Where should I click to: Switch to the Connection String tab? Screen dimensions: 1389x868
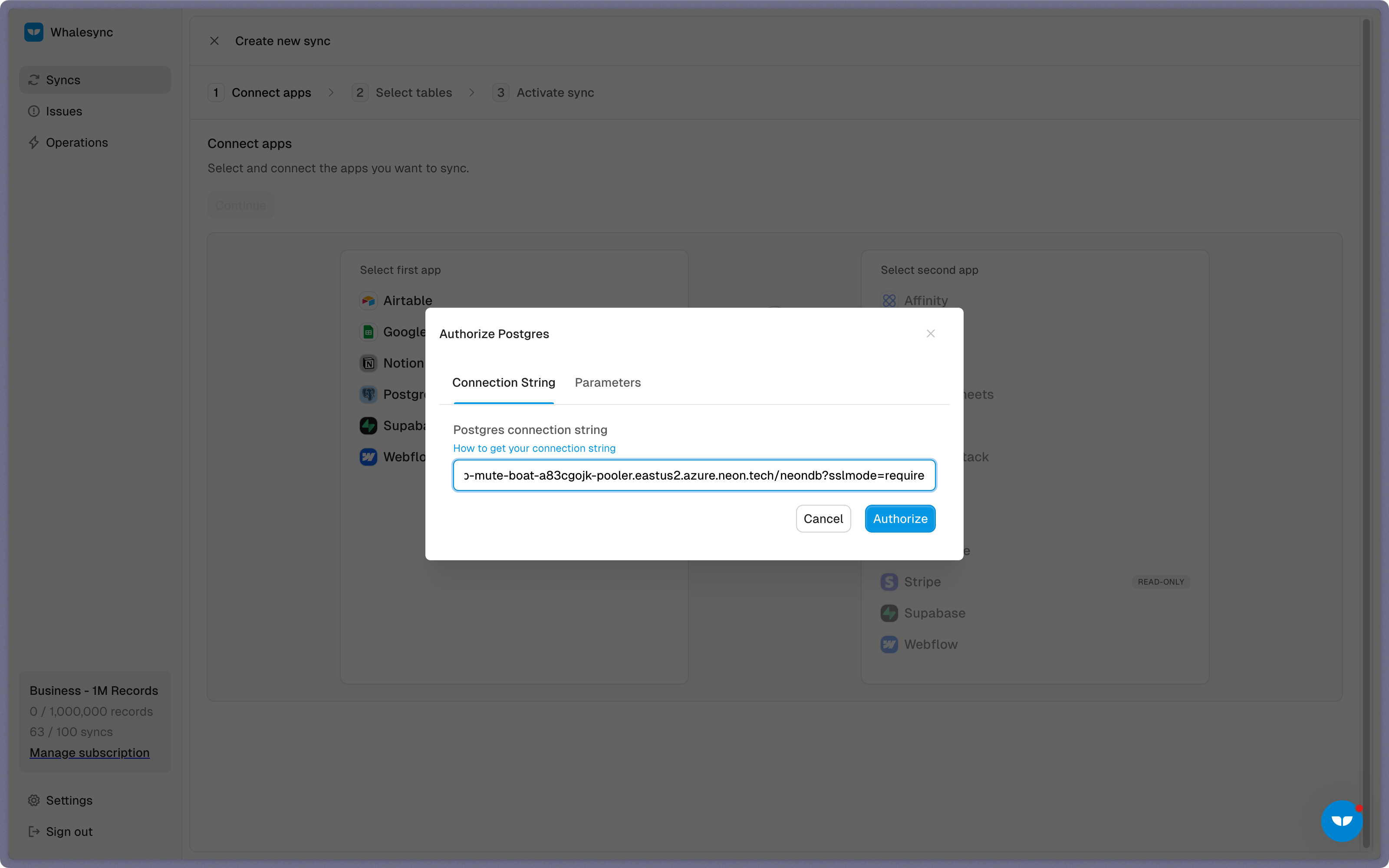504,383
